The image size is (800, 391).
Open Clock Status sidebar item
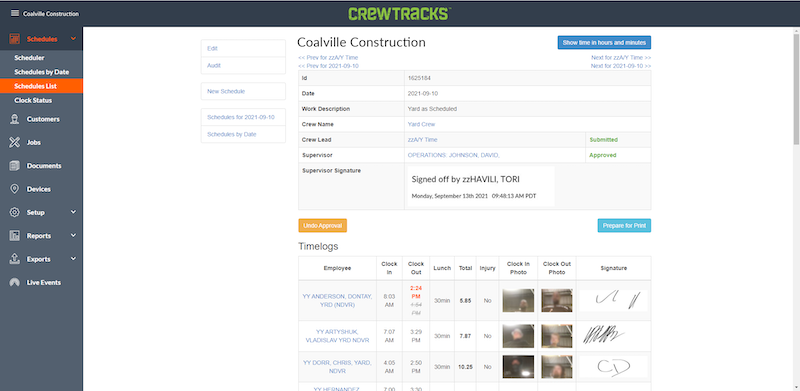click(33, 101)
